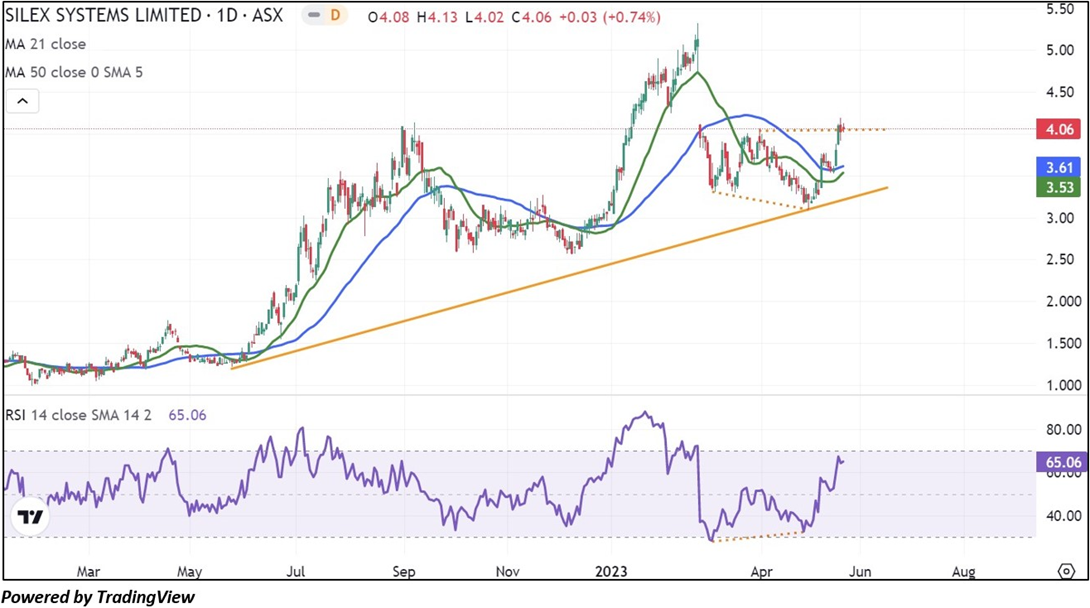Click the green 3.53 MA price label
This screenshot has height=608, width=1090.
[1059, 187]
